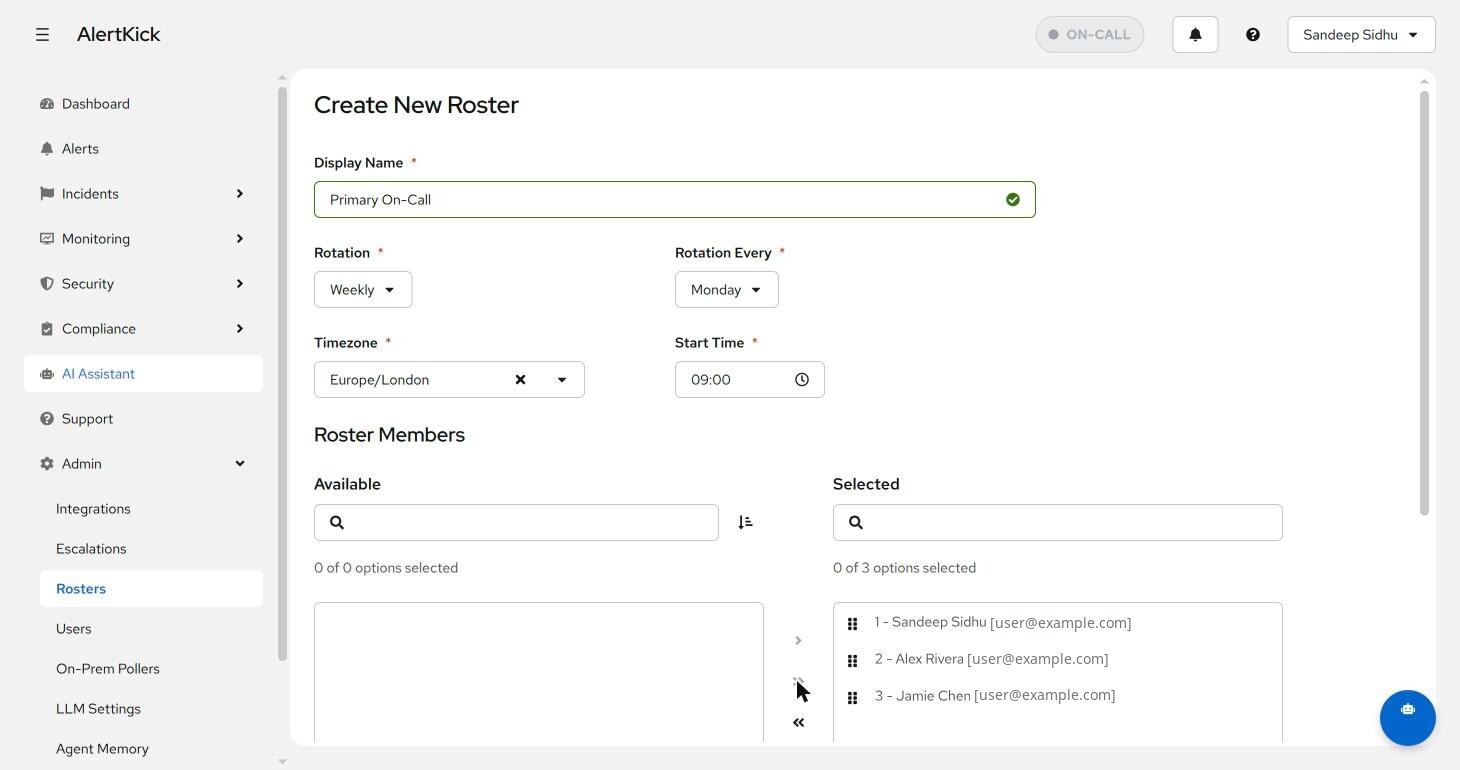Open On-Prem Pollers page
The image size is (1460, 770).
coord(108,669)
